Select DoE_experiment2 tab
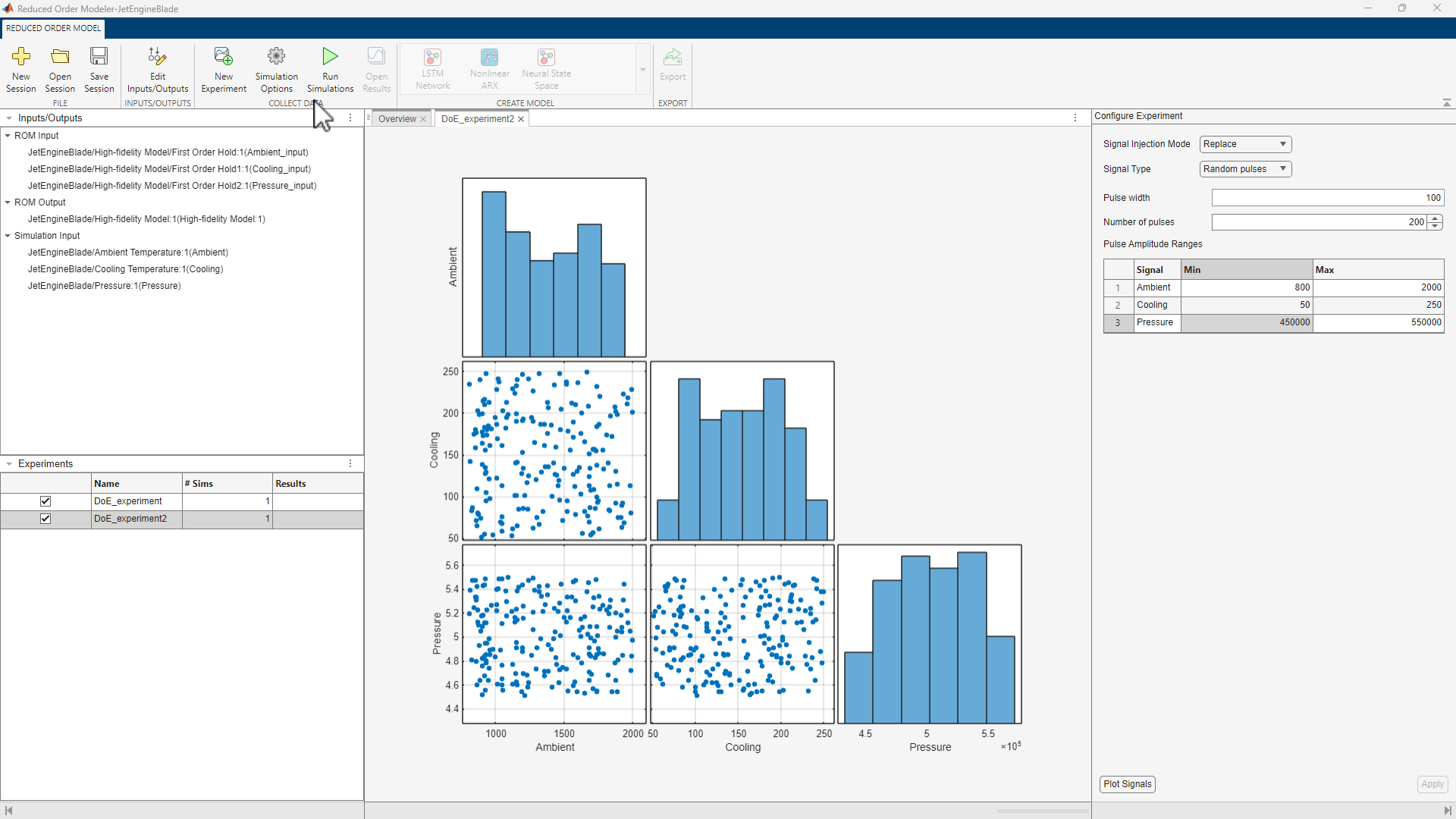The height and width of the screenshot is (819, 1456). click(477, 118)
